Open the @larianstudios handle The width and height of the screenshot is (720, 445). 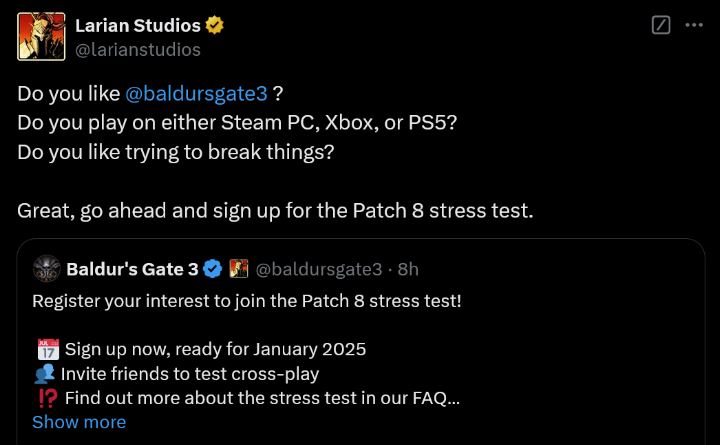(x=138, y=49)
